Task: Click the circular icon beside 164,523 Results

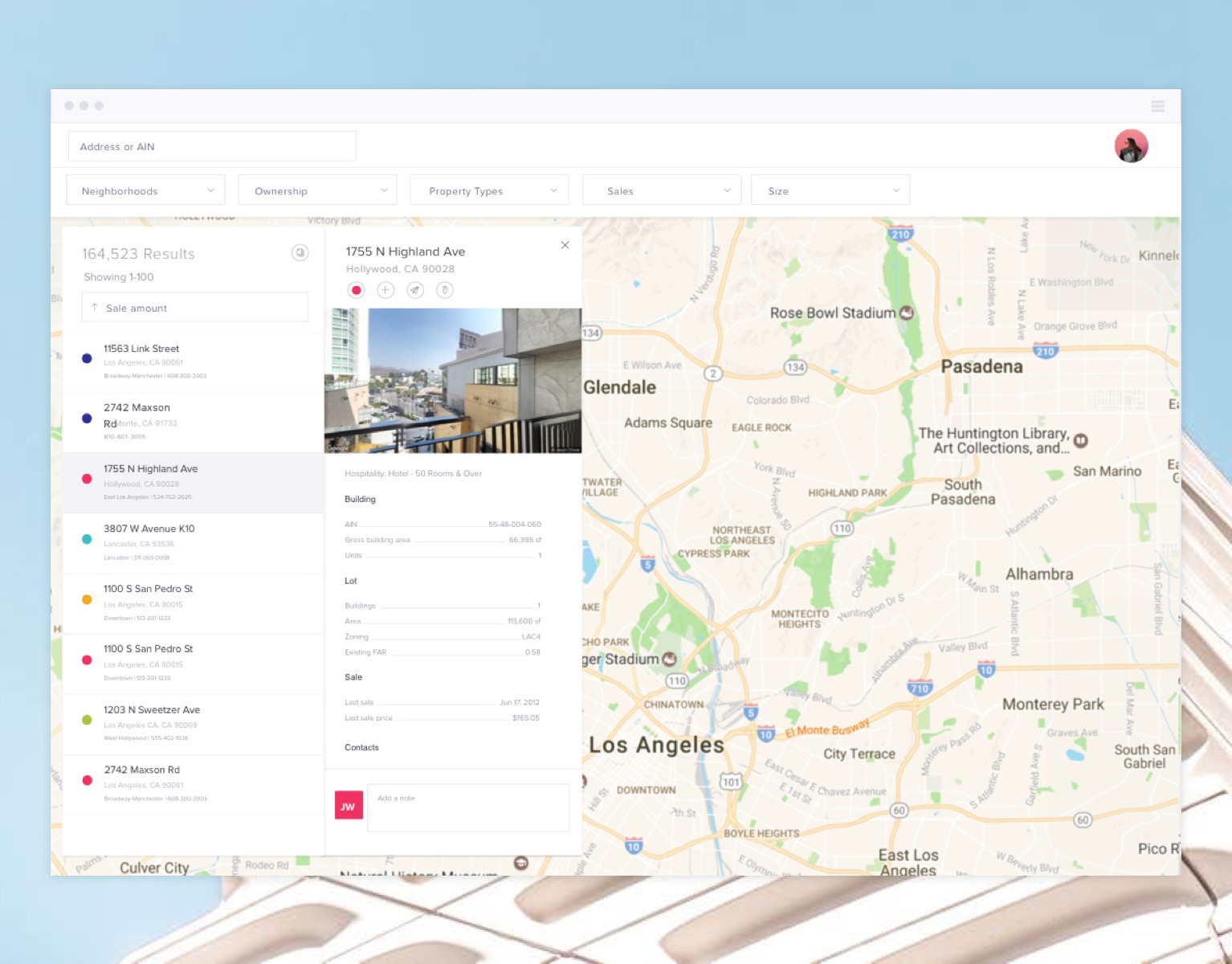Action: click(x=300, y=253)
